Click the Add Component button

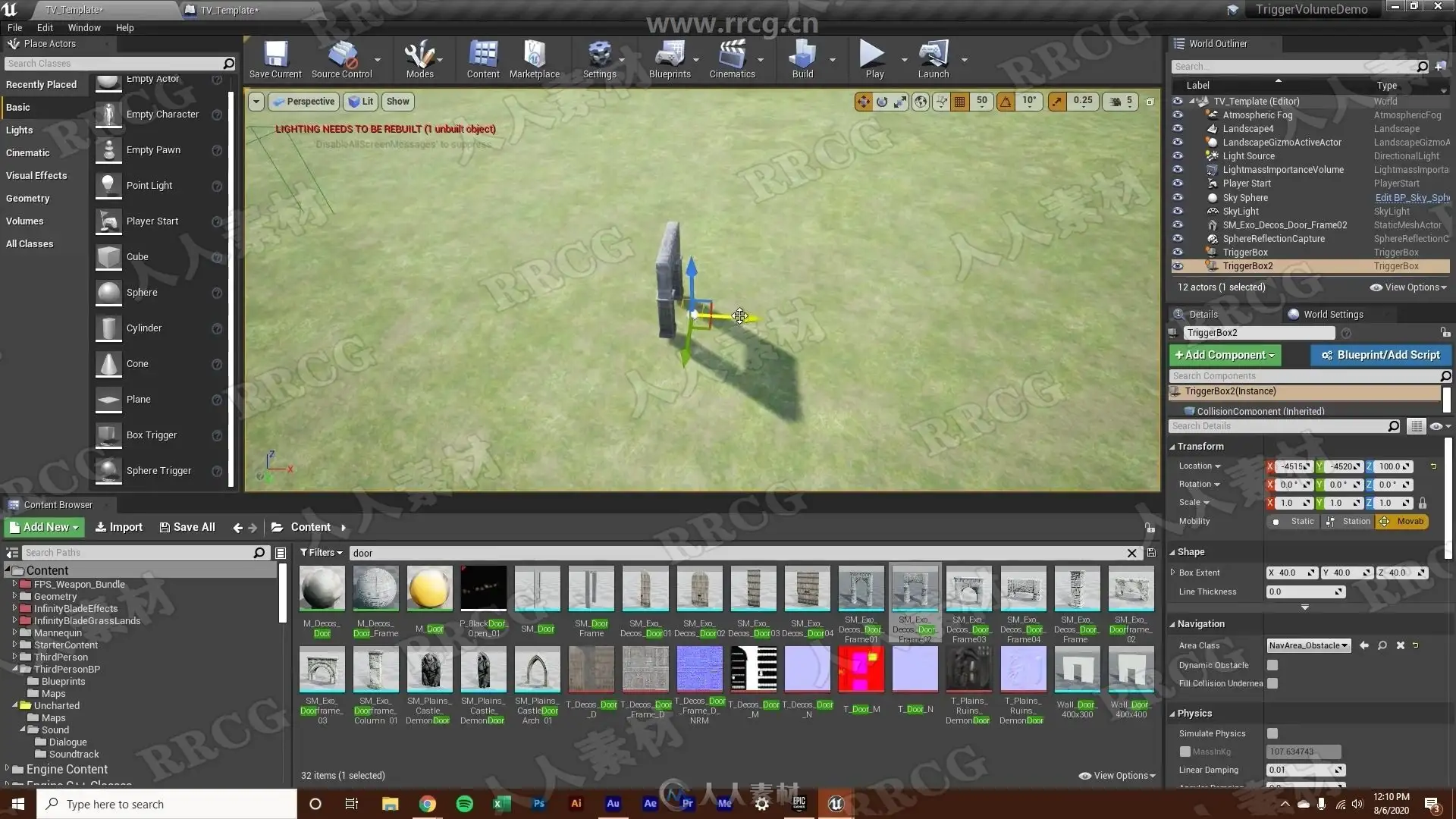click(x=1224, y=355)
